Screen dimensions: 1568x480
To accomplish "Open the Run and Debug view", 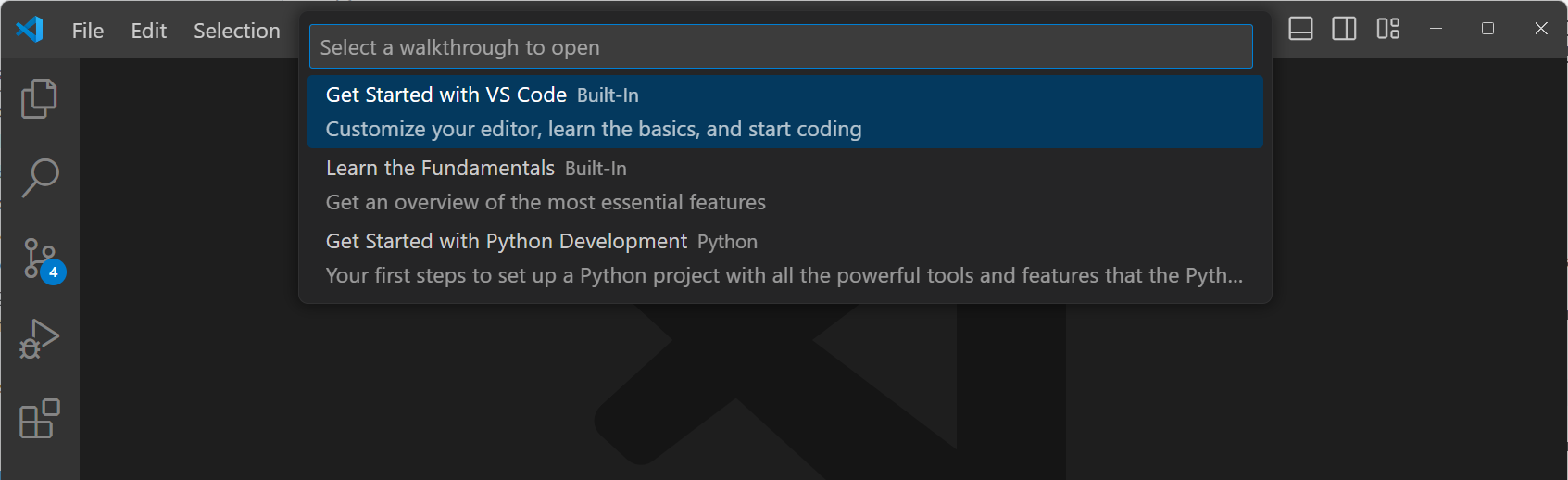I will point(39,339).
